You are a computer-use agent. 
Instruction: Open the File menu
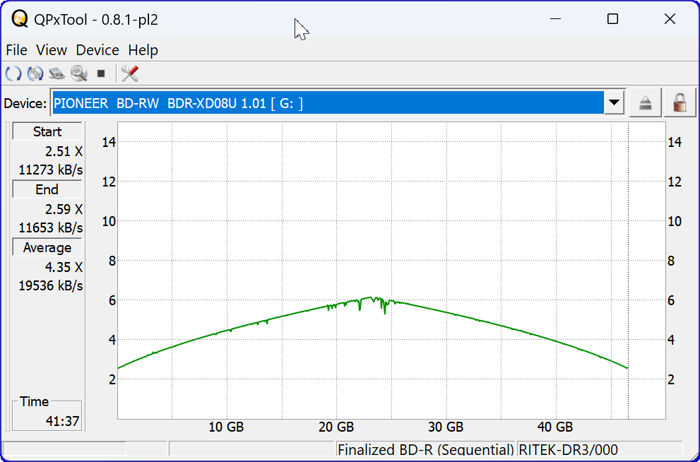coord(16,50)
